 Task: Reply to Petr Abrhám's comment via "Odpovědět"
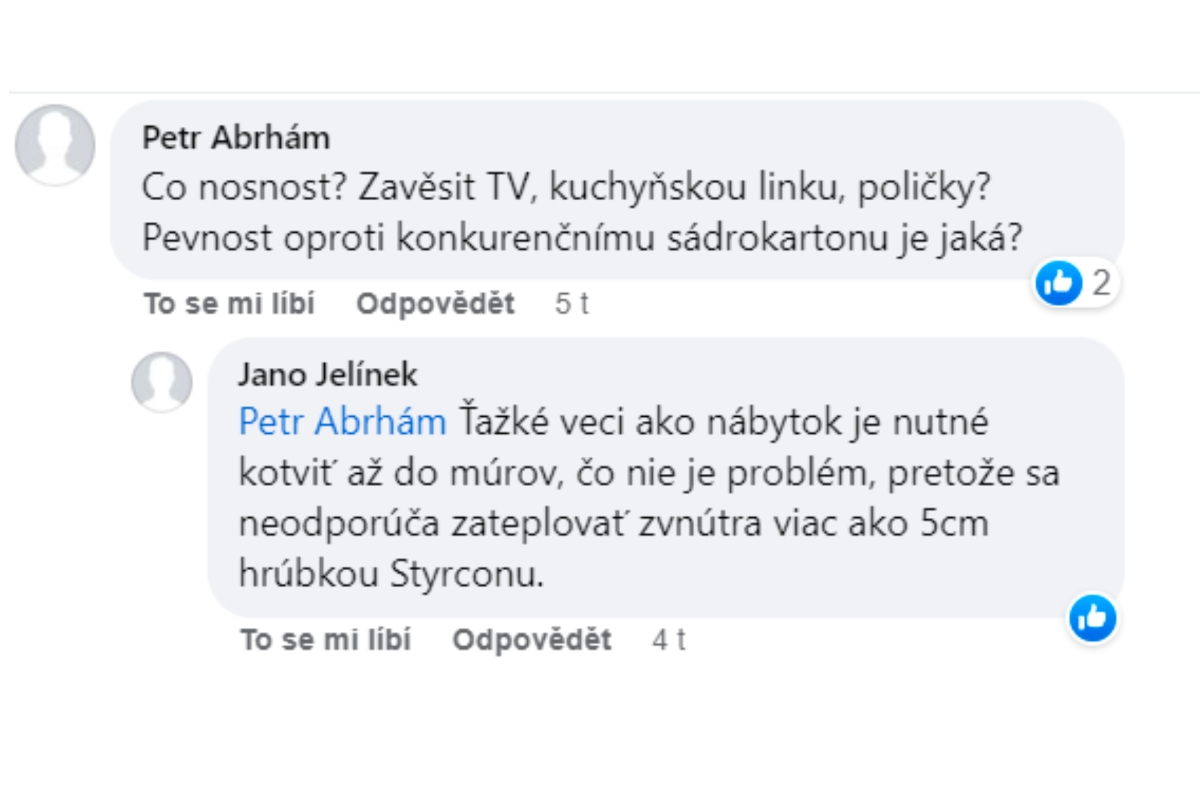pos(435,304)
